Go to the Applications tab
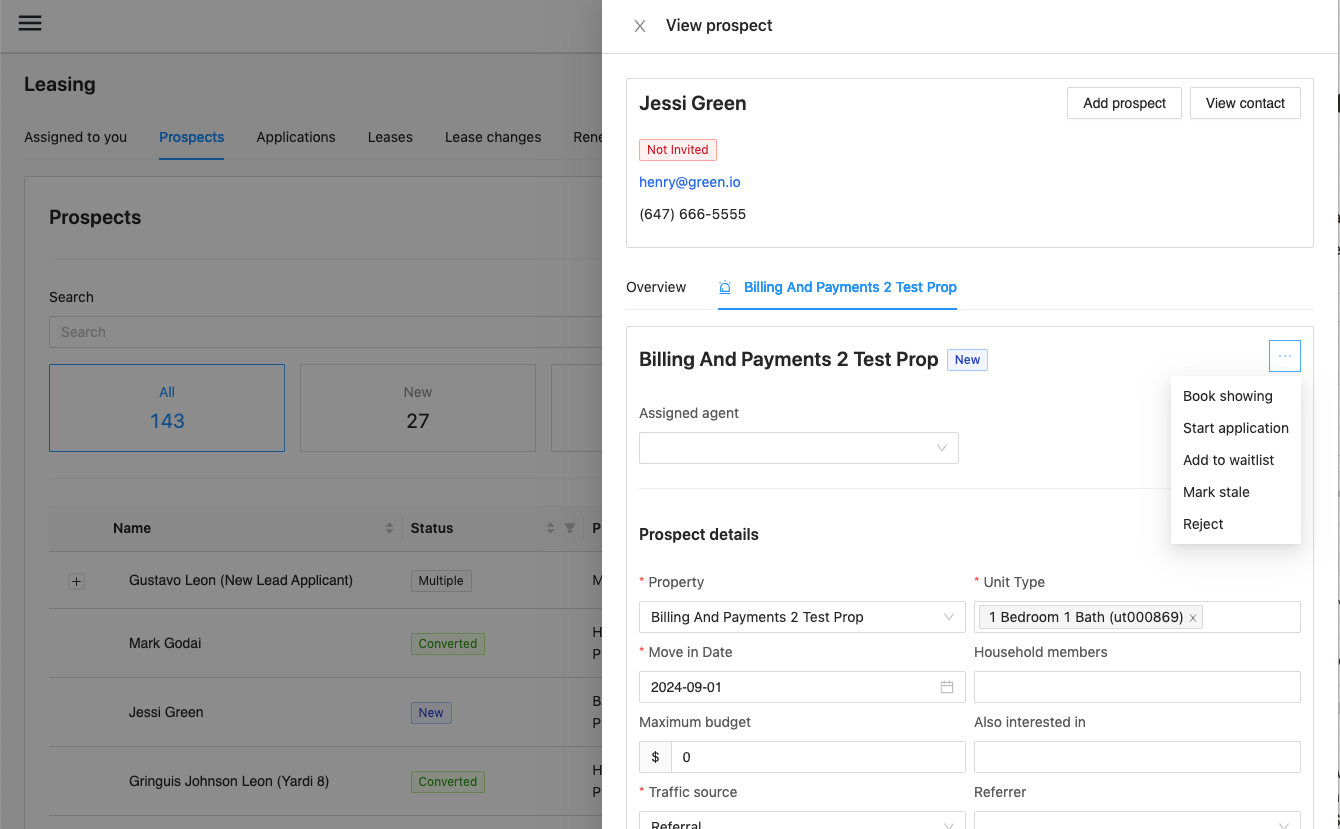 296,137
